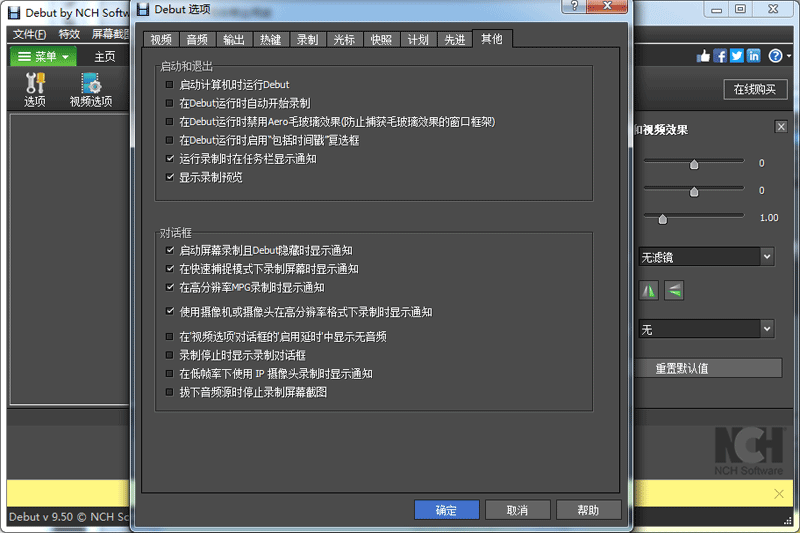Open the 无滤镜 filter dropdown
The image size is (800, 533).
[x=706, y=257]
